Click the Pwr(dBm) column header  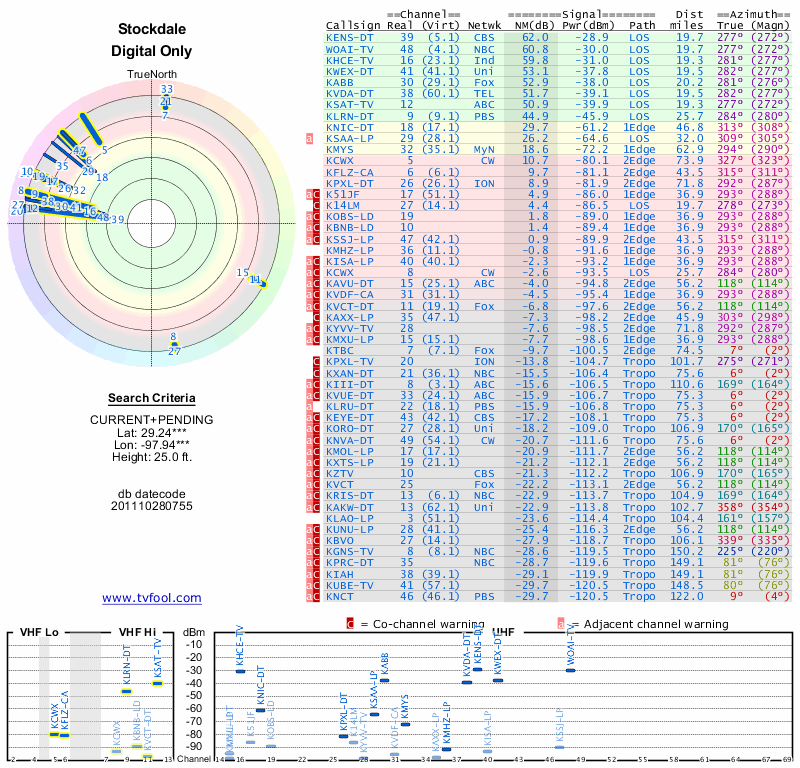pyautogui.click(x=588, y=26)
